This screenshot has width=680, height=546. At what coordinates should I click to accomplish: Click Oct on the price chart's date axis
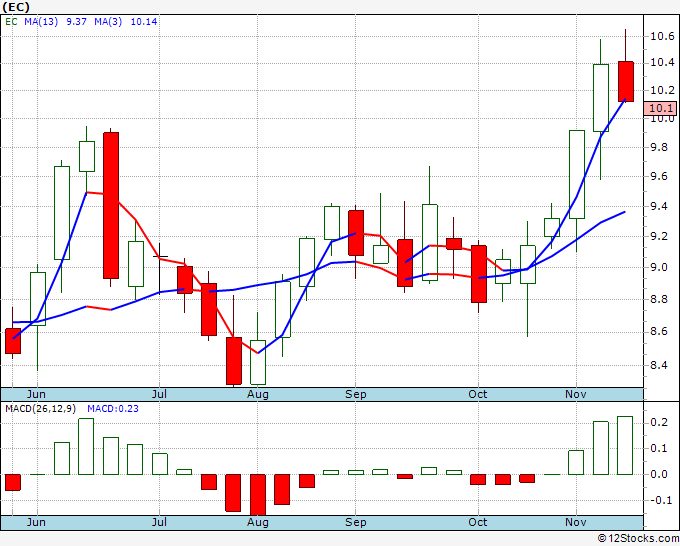coord(477,394)
